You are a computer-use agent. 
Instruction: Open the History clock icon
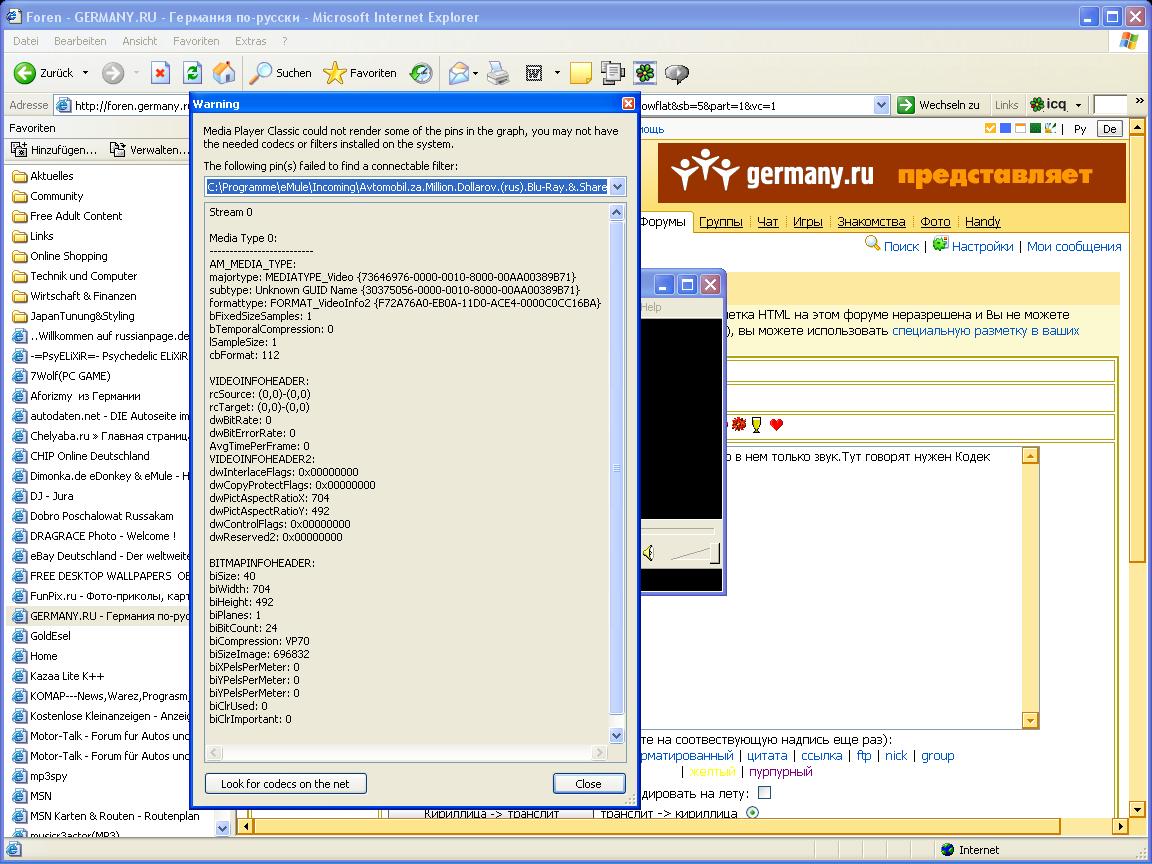(421, 73)
